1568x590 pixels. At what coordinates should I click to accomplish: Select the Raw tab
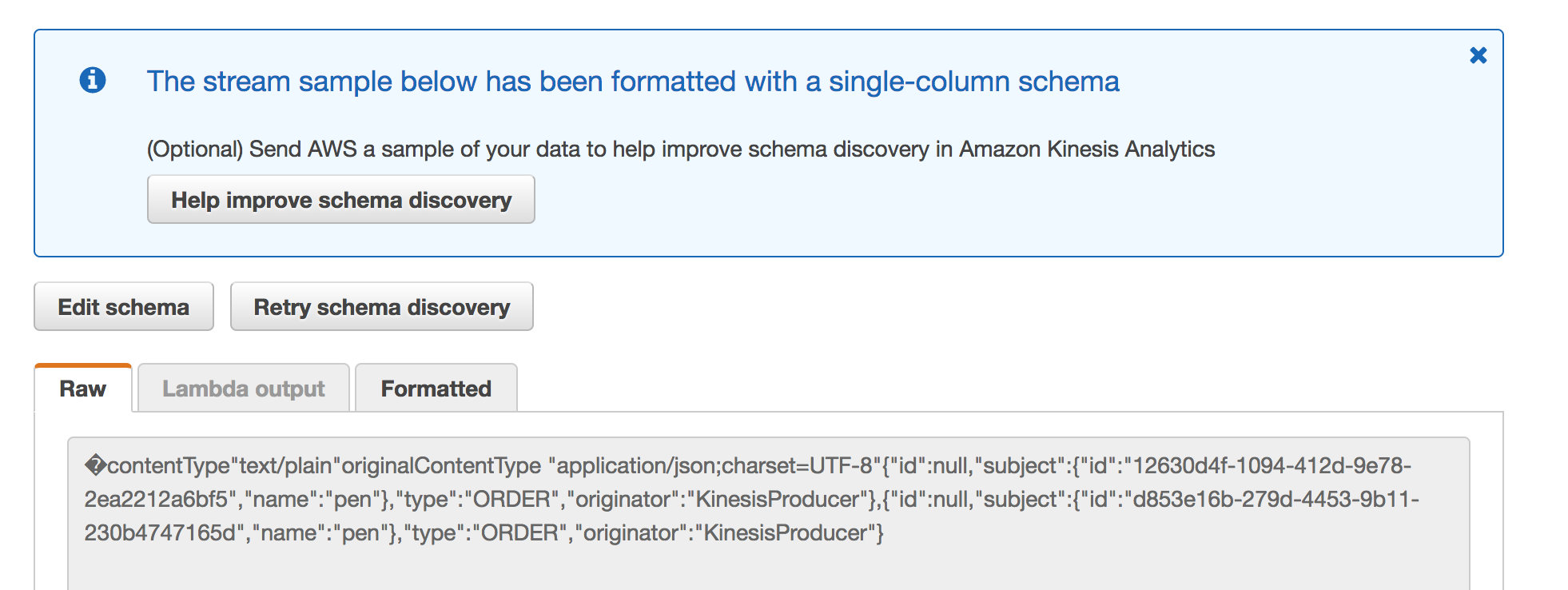tap(83, 389)
